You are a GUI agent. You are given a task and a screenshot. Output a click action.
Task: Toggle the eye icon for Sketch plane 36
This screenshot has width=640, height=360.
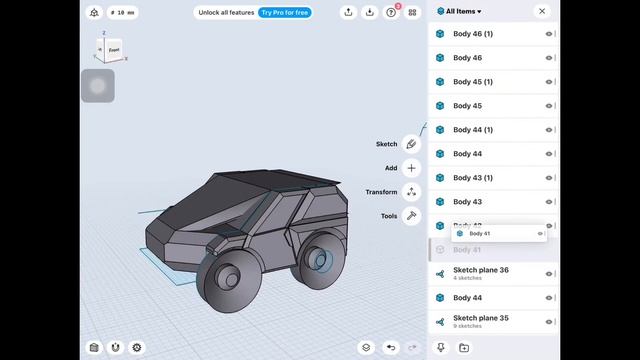(549, 274)
